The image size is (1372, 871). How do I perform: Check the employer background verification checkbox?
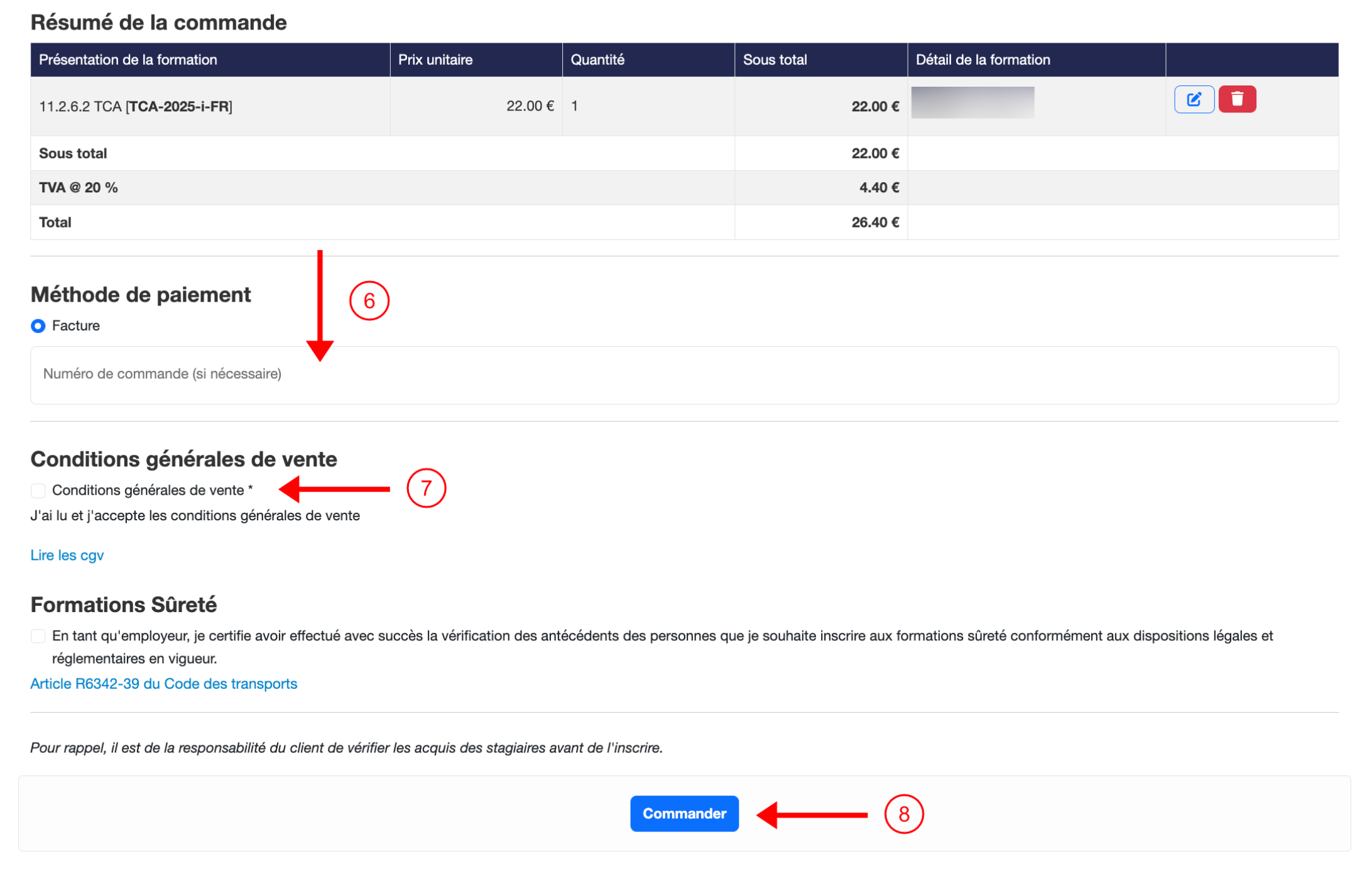point(38,636)
